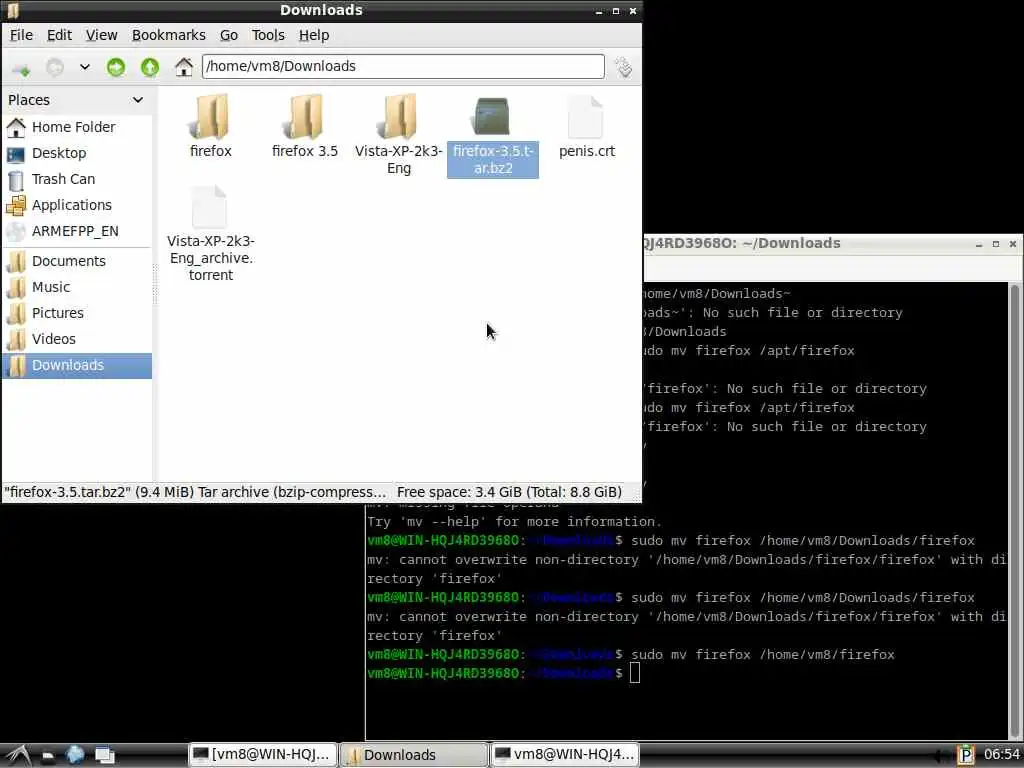The image size is (1024, 768).
Task: Go up one directory level
Action: pyautogui.click(x=150, y=67)
